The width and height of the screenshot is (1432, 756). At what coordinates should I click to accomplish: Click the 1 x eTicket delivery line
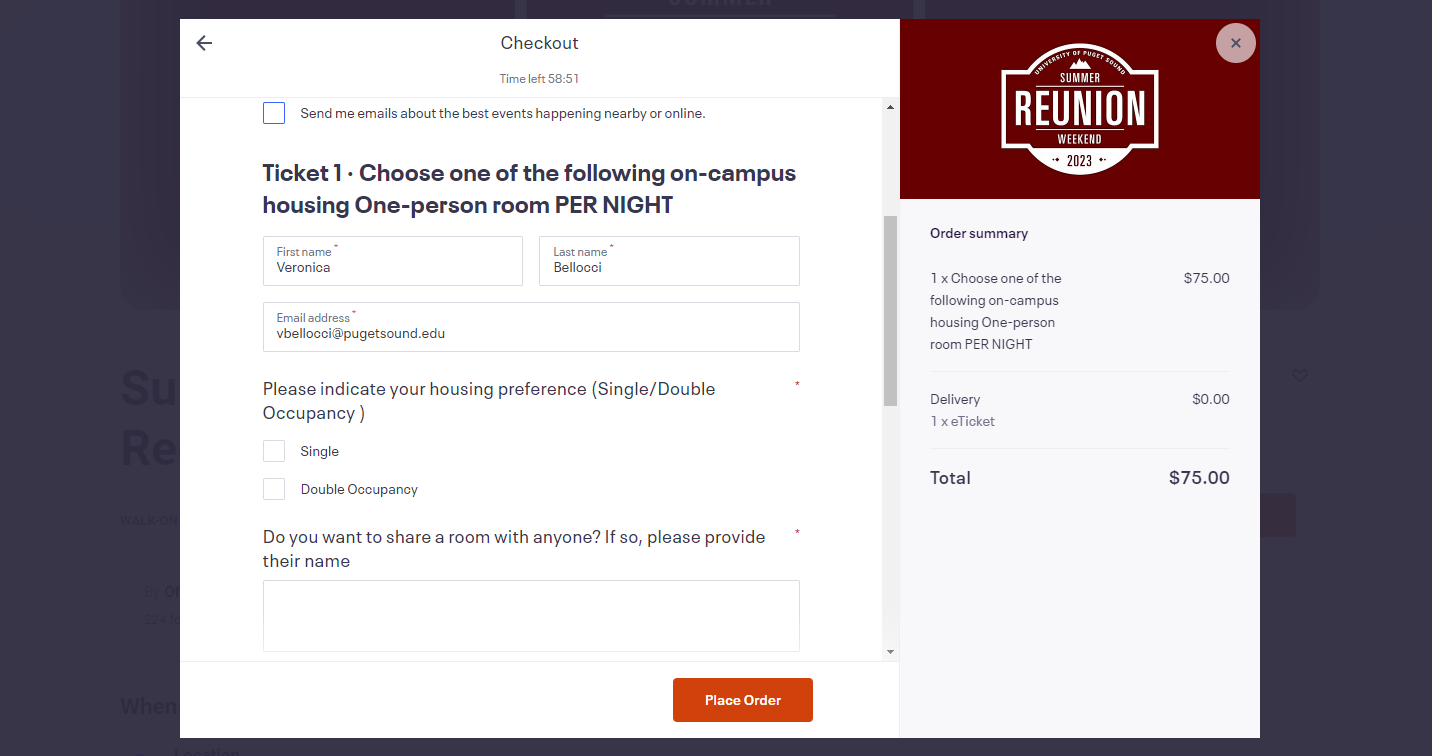tap(962, 421)
